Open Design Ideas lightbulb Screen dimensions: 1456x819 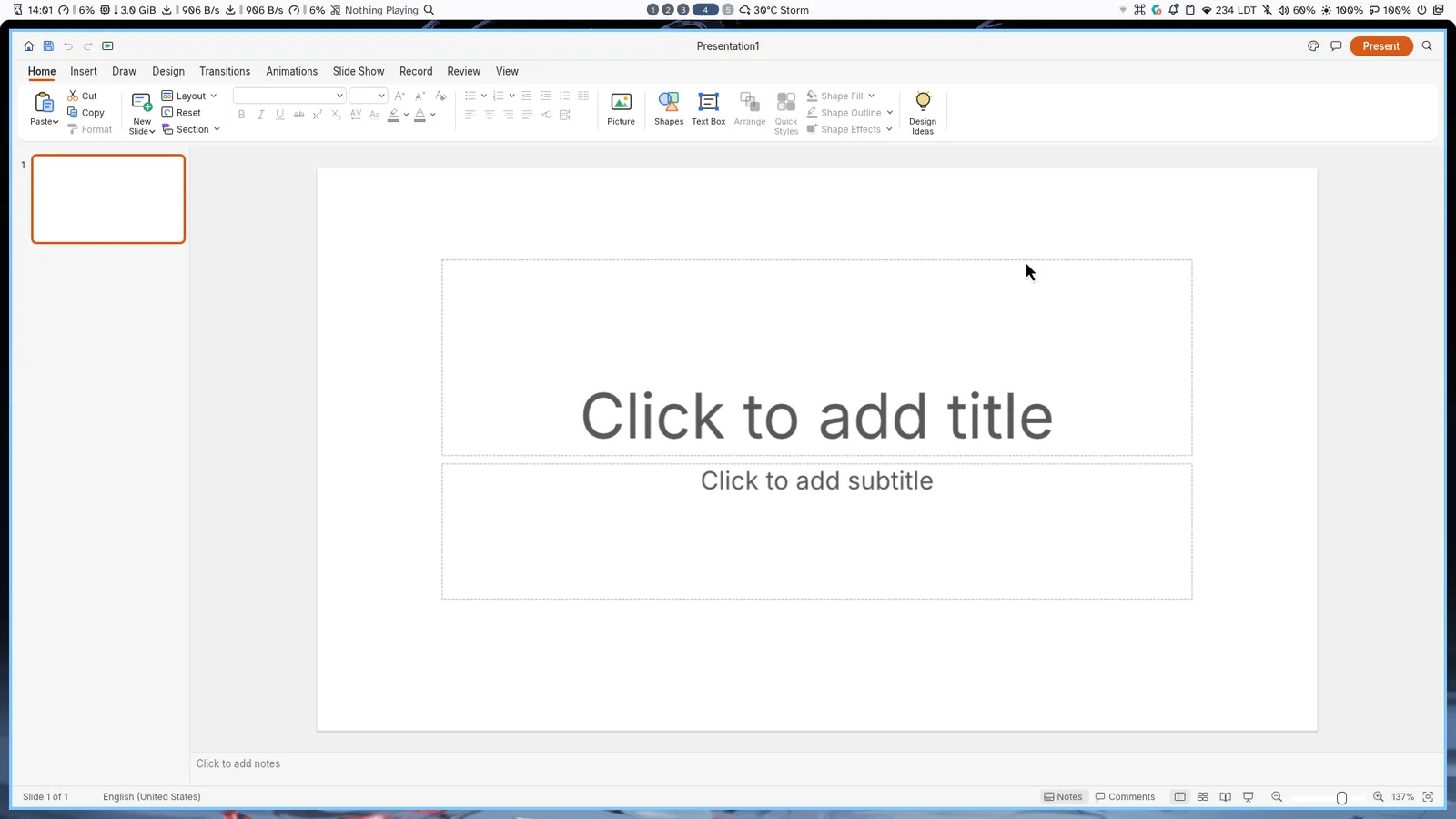coord(923,113)
